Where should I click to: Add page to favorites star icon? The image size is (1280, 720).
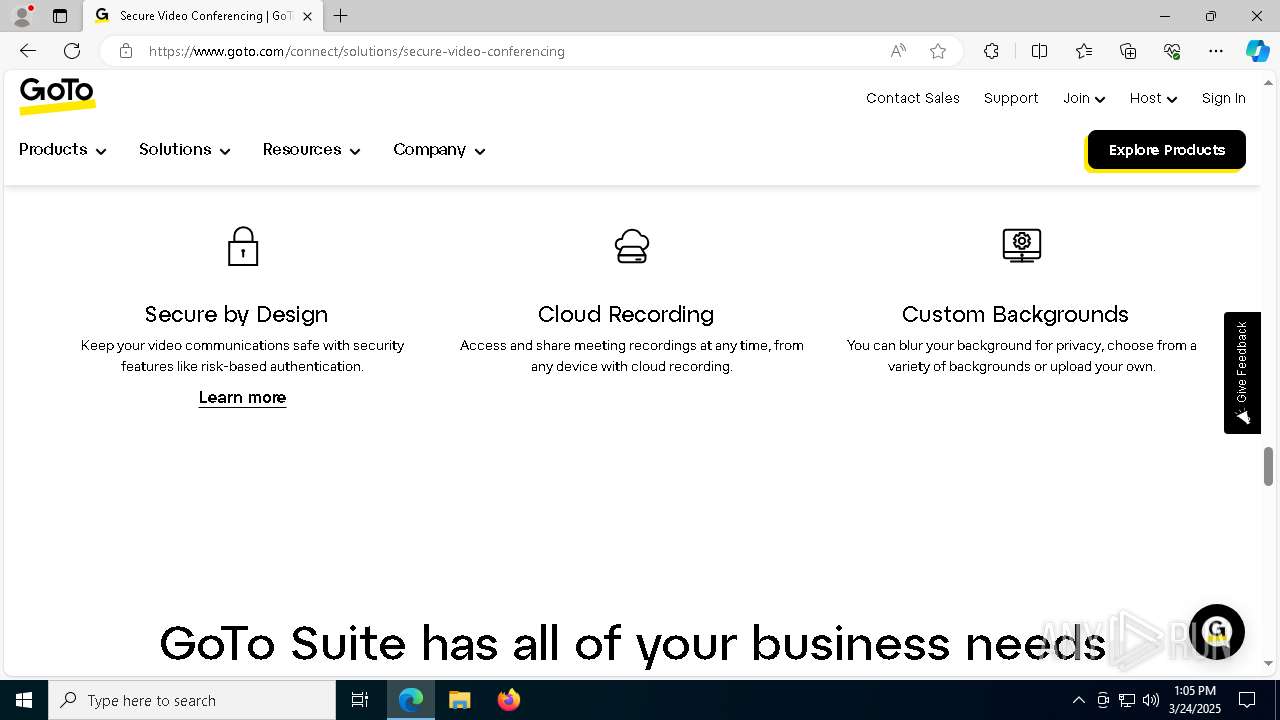[938, 51]
